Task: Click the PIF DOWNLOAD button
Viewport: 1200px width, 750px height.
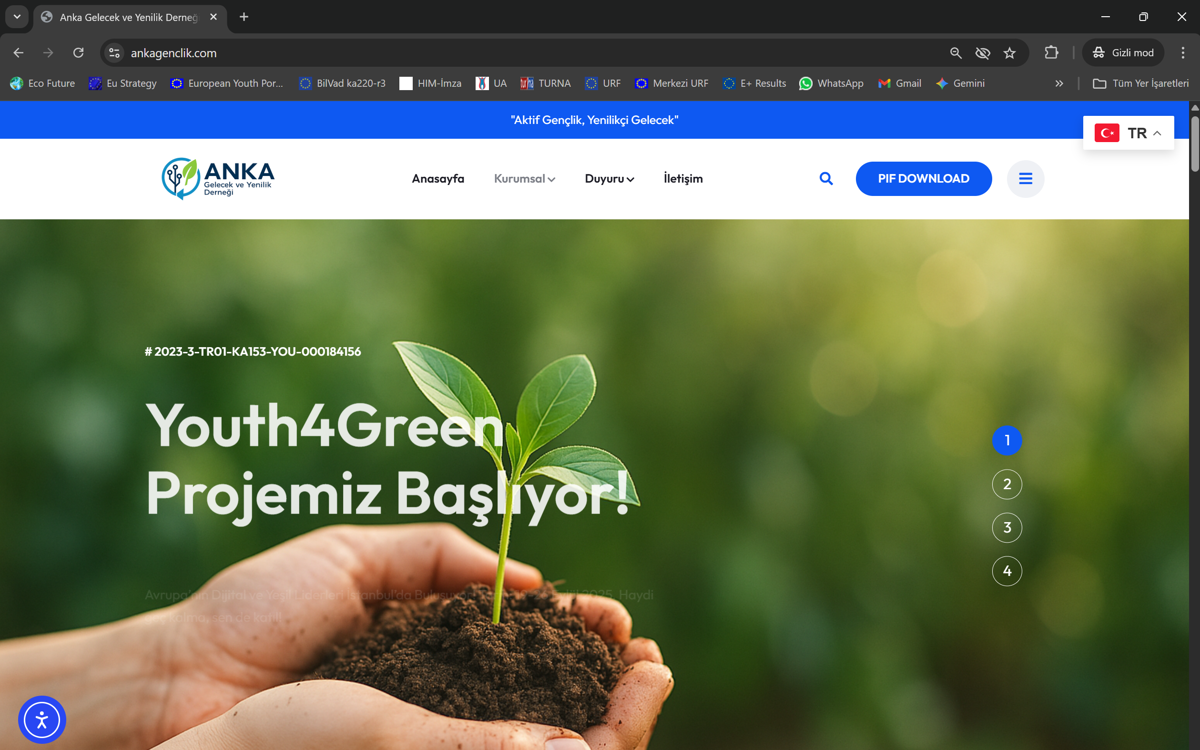Action: [923, 179]
